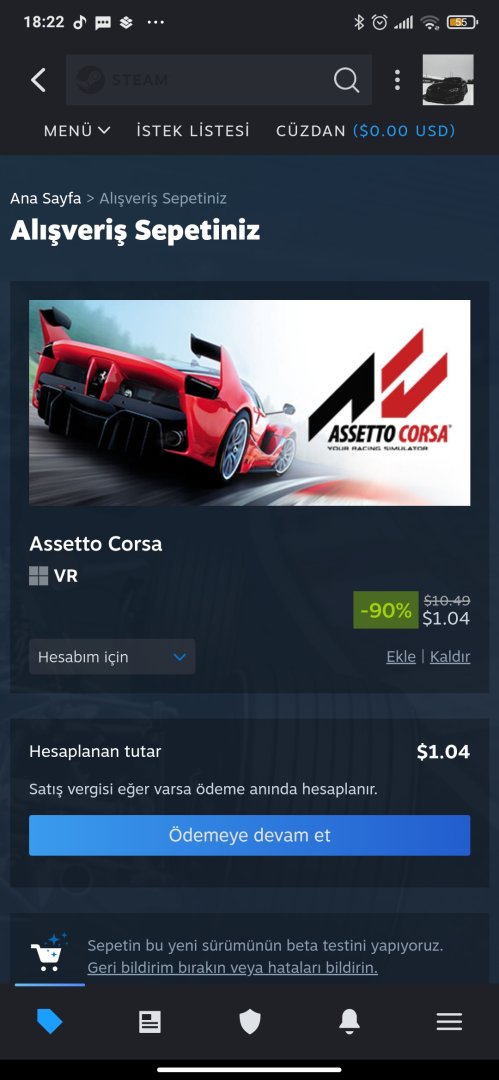The height and width of the screenshot is (1080, 499).
Task: Open the three-dot options menu
Action: click(x=397, y=80)
